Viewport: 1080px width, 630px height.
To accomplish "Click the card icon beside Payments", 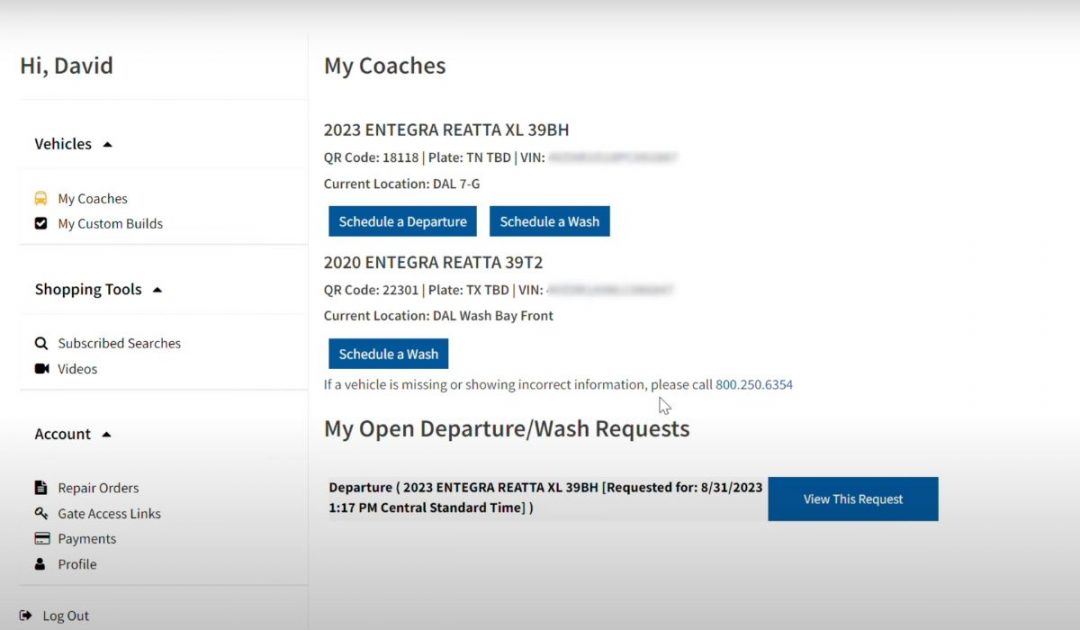I will click(41, 538).
